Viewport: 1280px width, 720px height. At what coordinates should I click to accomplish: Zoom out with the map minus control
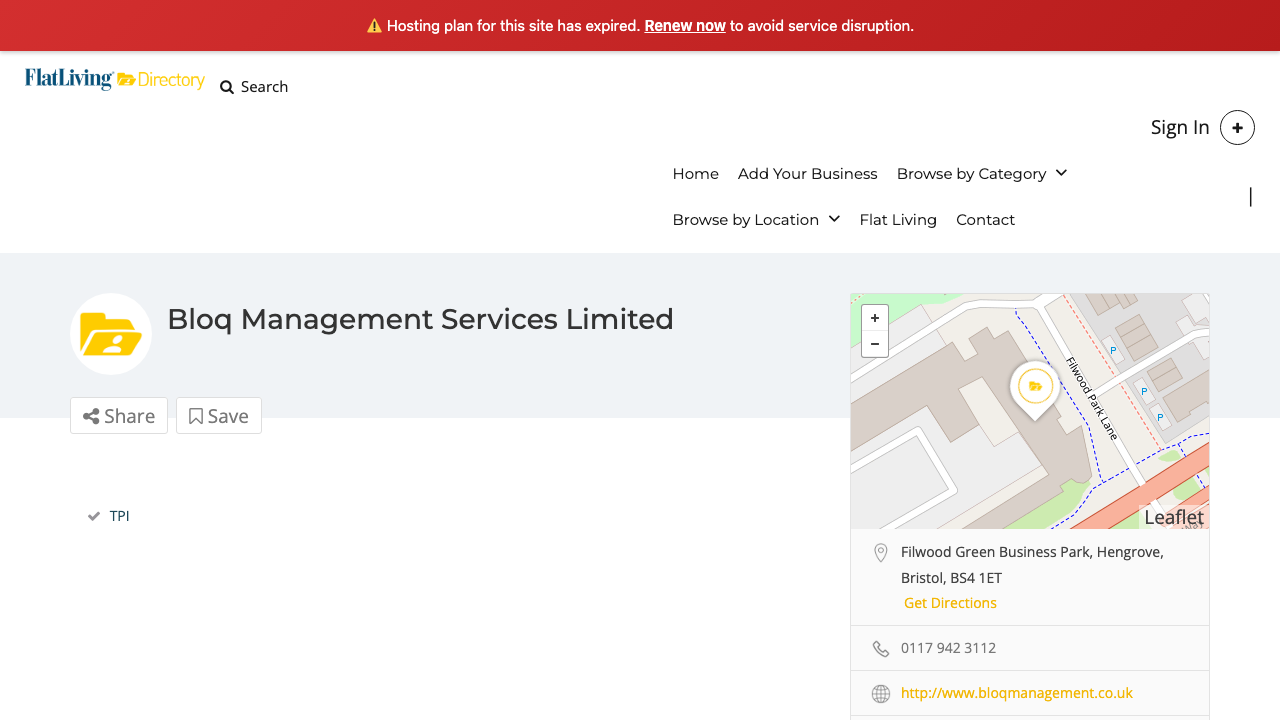pos(874,343)
